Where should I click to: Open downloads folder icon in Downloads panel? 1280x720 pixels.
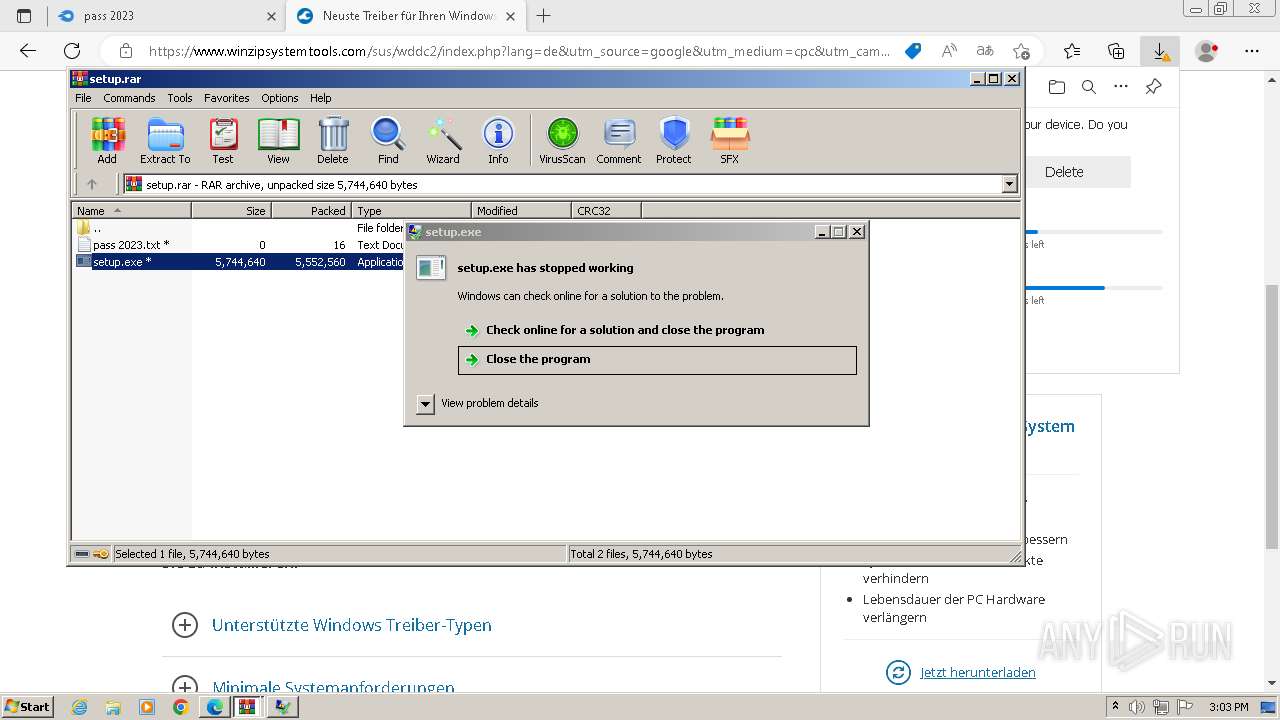[x=1057, y=87]
